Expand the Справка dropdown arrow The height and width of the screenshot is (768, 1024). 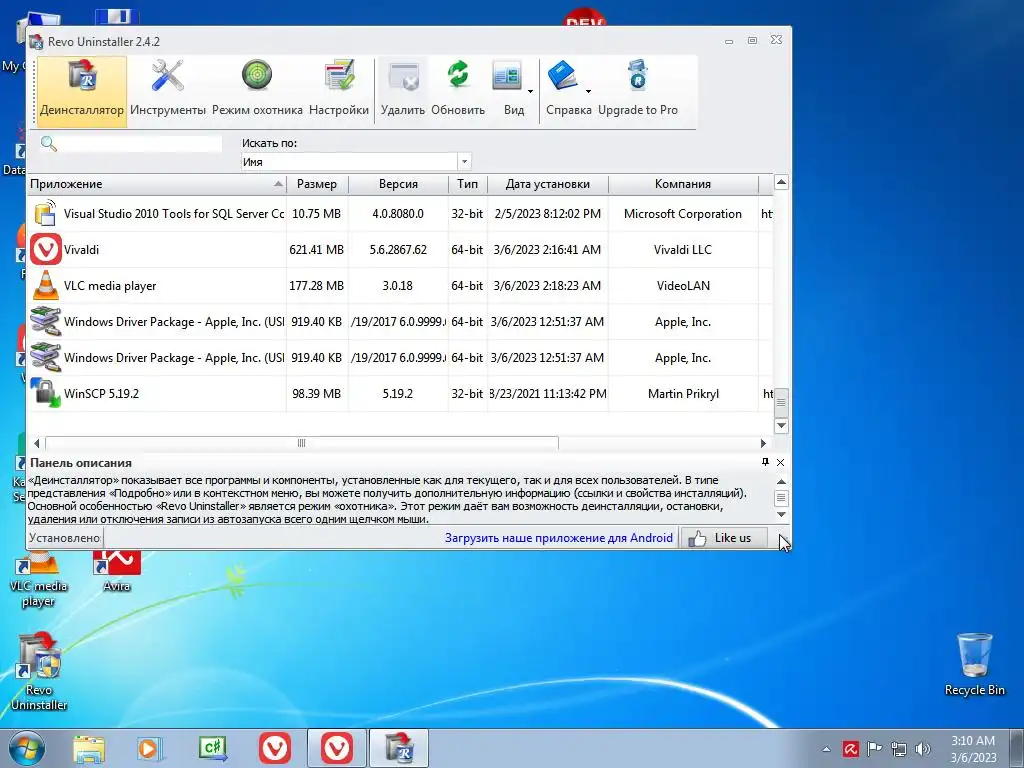tap(588, 91)
